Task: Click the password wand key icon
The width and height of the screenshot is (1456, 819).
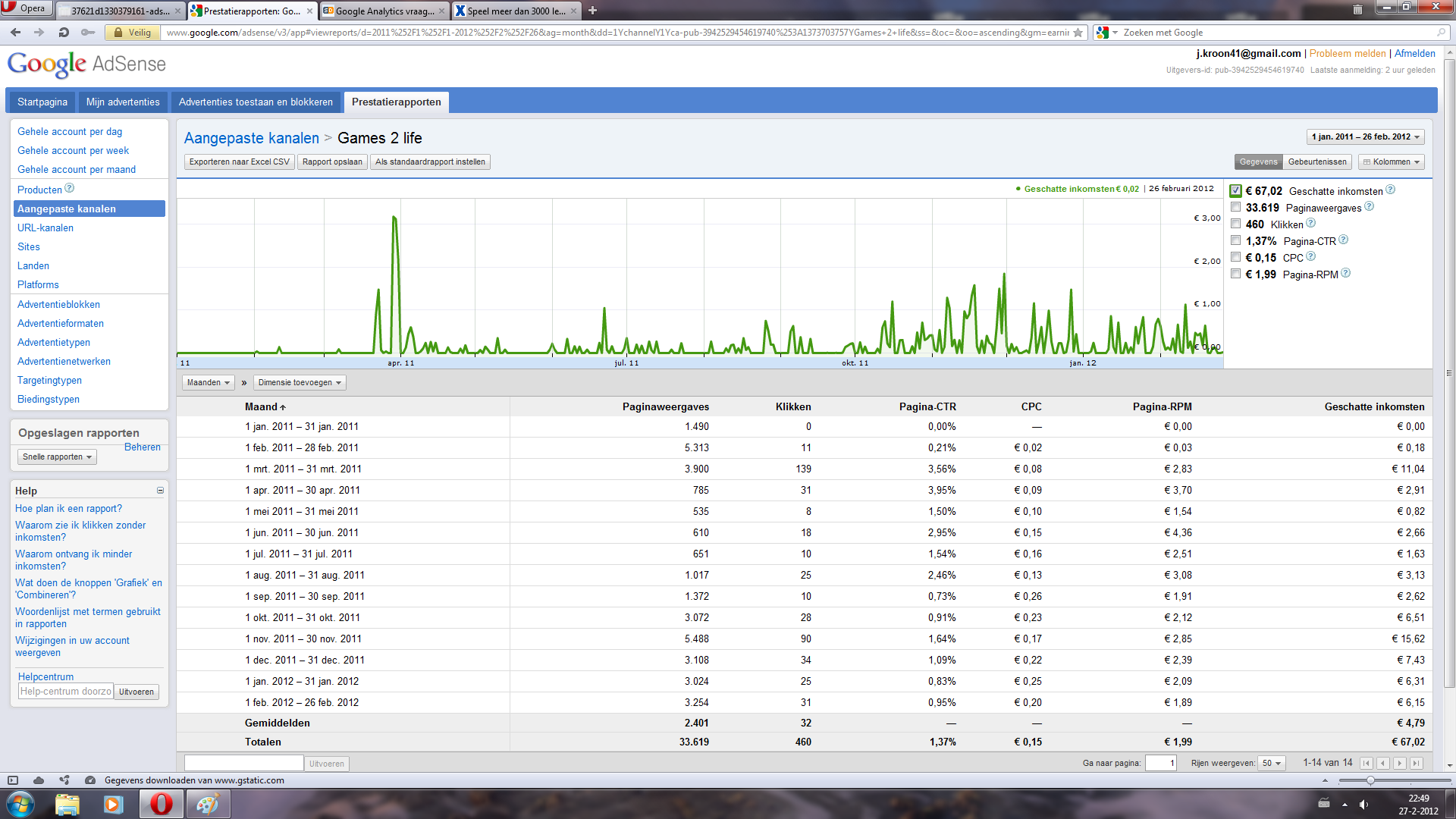Action: [x=88, y=33]
